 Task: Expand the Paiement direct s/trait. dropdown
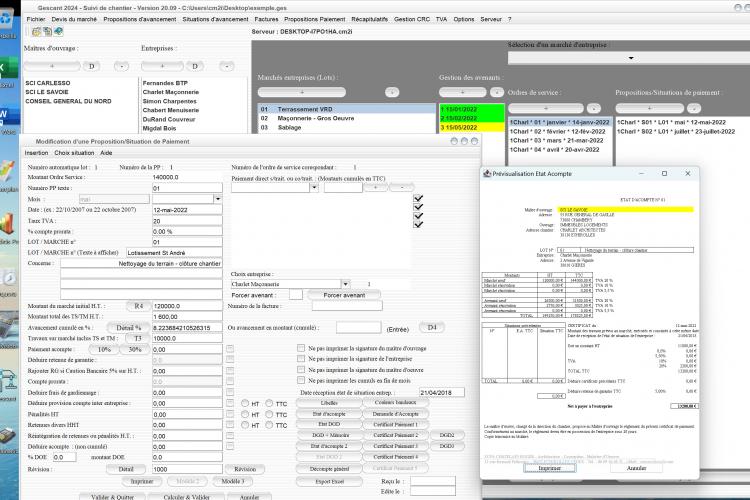314,188
